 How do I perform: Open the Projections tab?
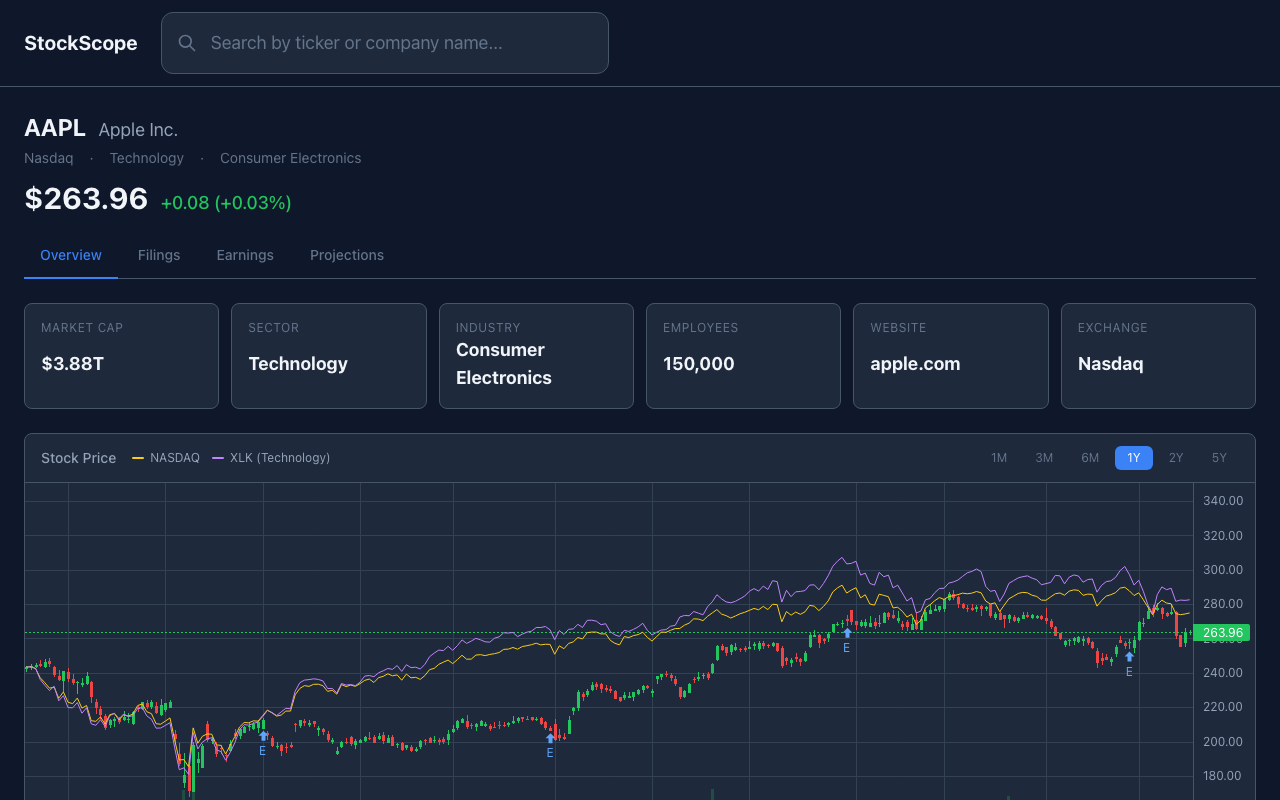coord(347,255)
